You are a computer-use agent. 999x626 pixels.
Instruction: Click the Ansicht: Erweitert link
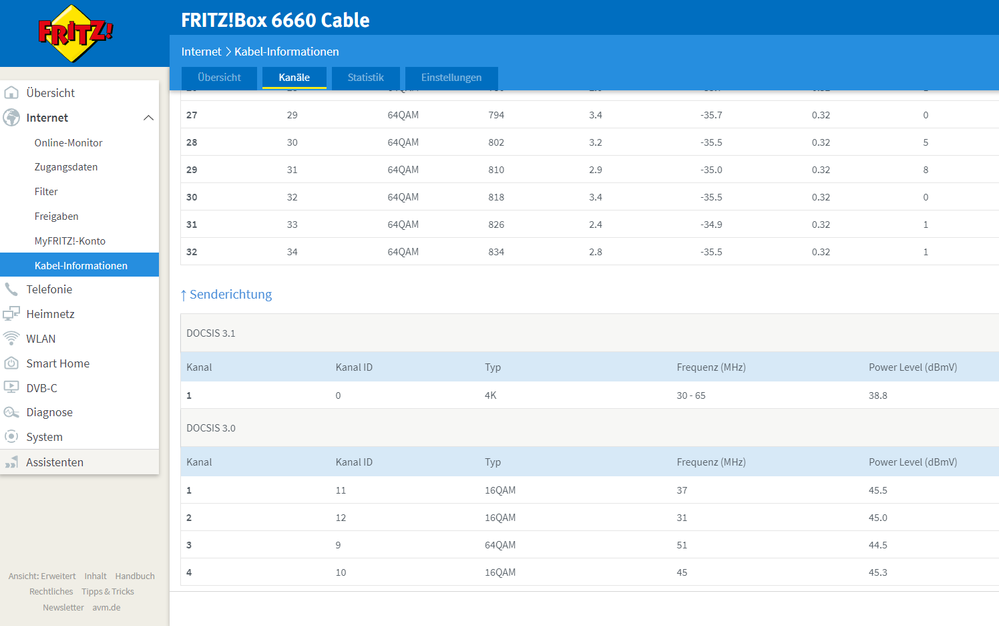click(41, 576)
